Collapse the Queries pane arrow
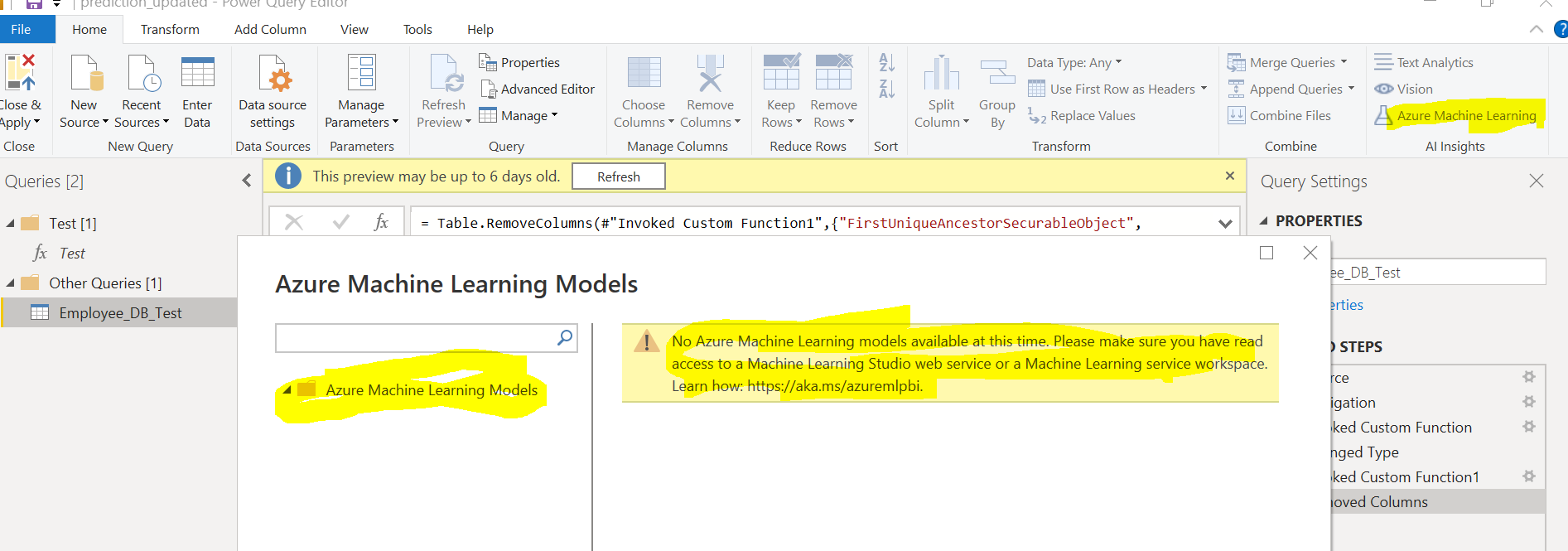1568x551 pixels. pyautogui.click(x=246, y=181)
